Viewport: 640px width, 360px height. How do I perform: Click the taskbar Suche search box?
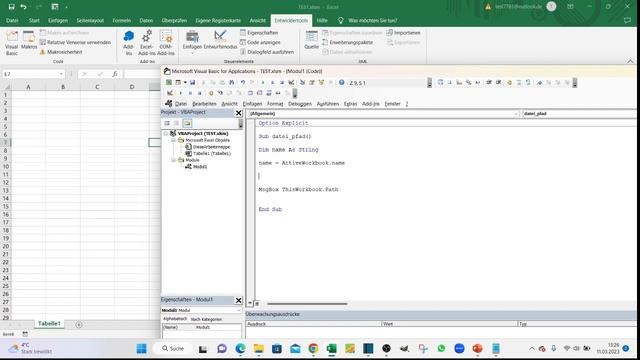pos(173,349)
